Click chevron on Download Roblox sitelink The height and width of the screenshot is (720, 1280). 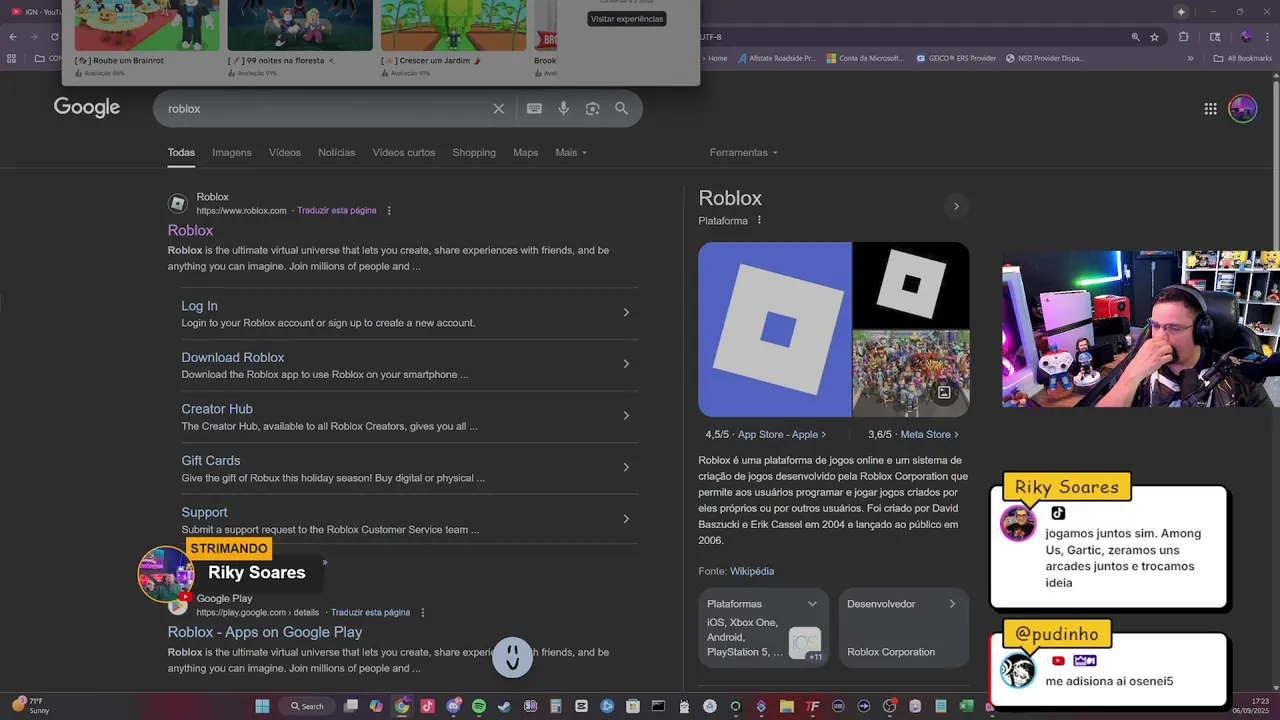(626, 364)
